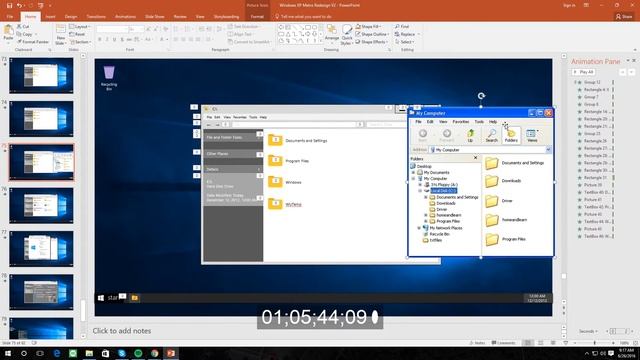640x360 pixels.
Task: Select the Group 23 animation entry
Action: (x=591, y=133)
